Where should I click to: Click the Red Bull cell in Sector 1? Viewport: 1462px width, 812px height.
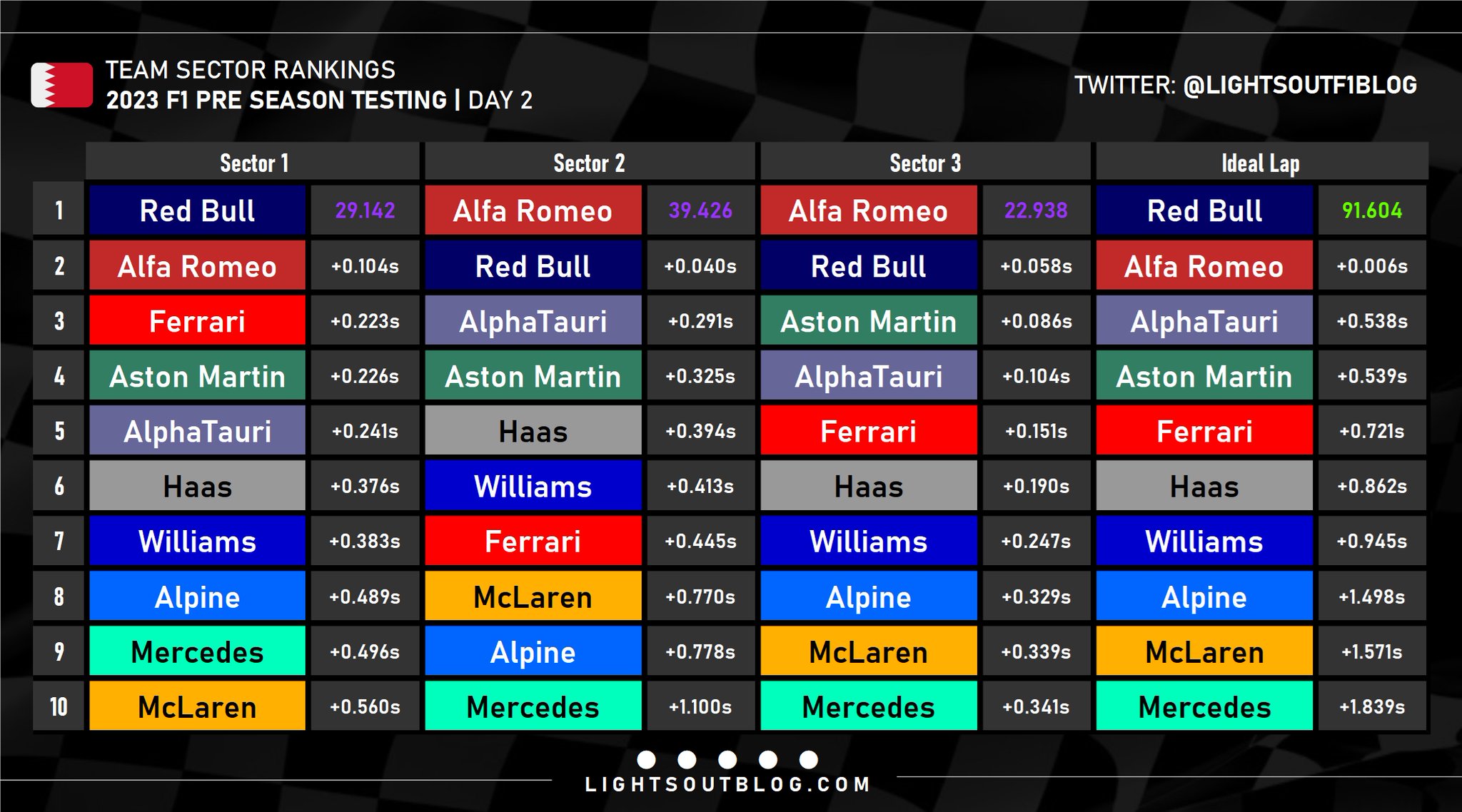pyautogui.click(x=197, y=210)
